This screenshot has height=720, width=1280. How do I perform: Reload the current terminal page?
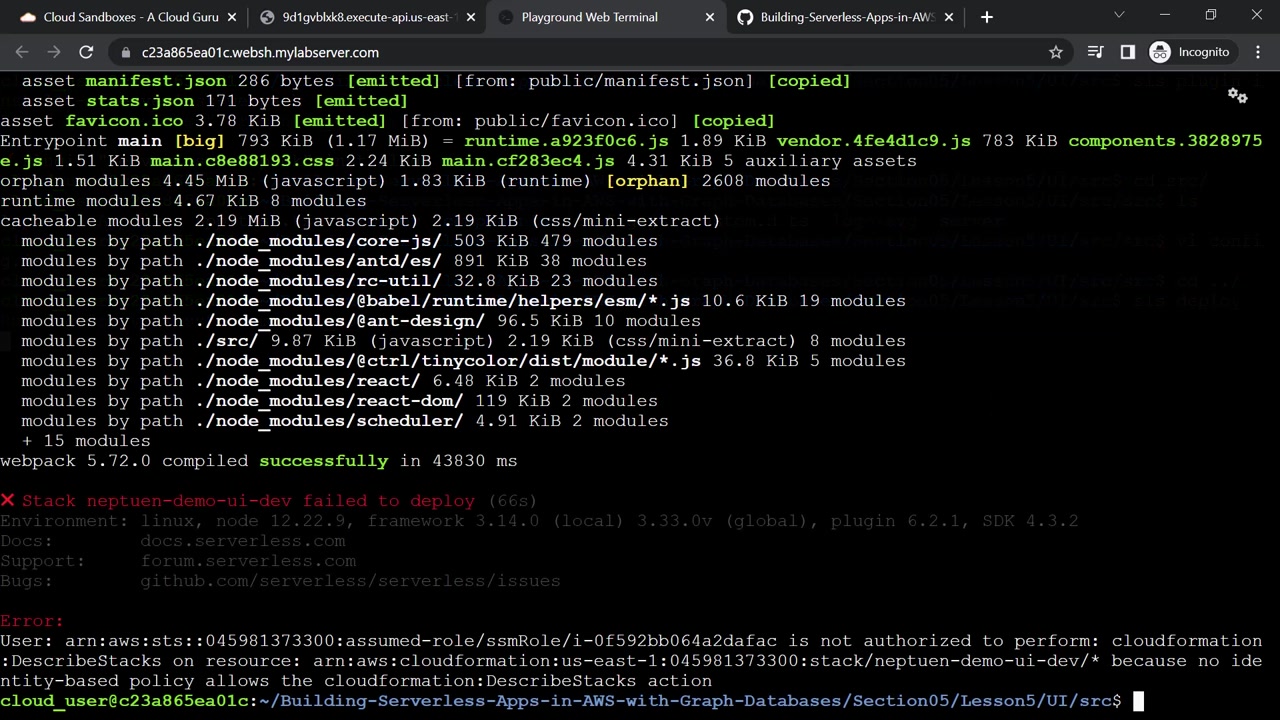pyautogui.click(x=86, y=52)
